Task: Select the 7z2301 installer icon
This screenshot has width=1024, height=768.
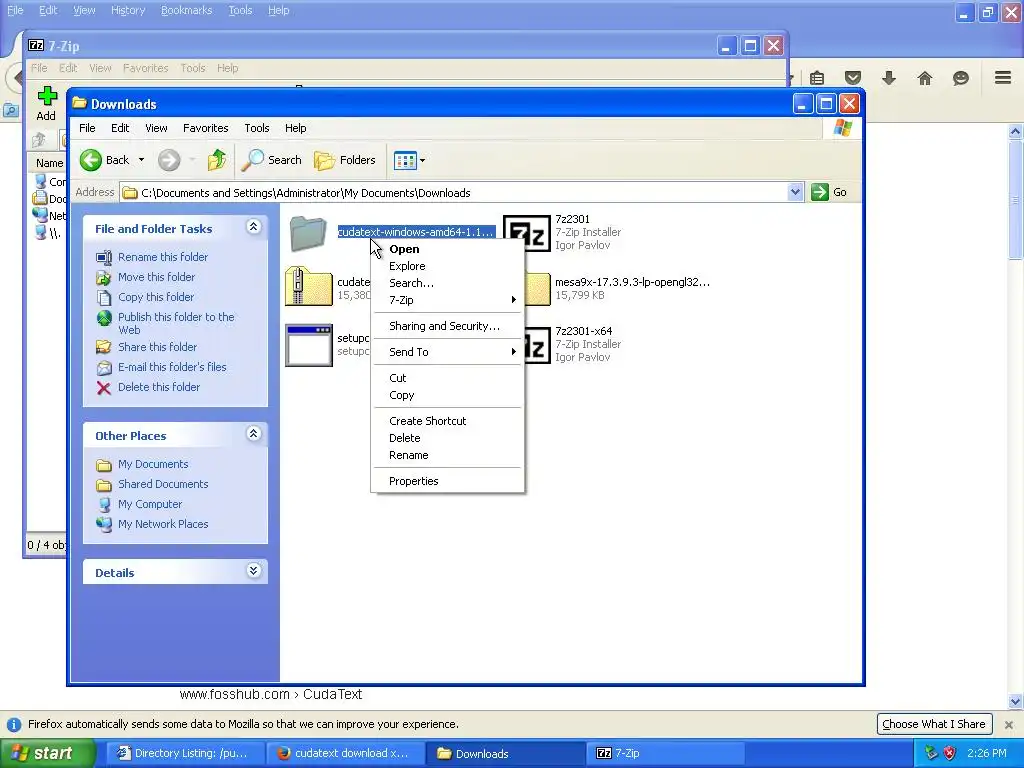Action: tap(527, 233)
